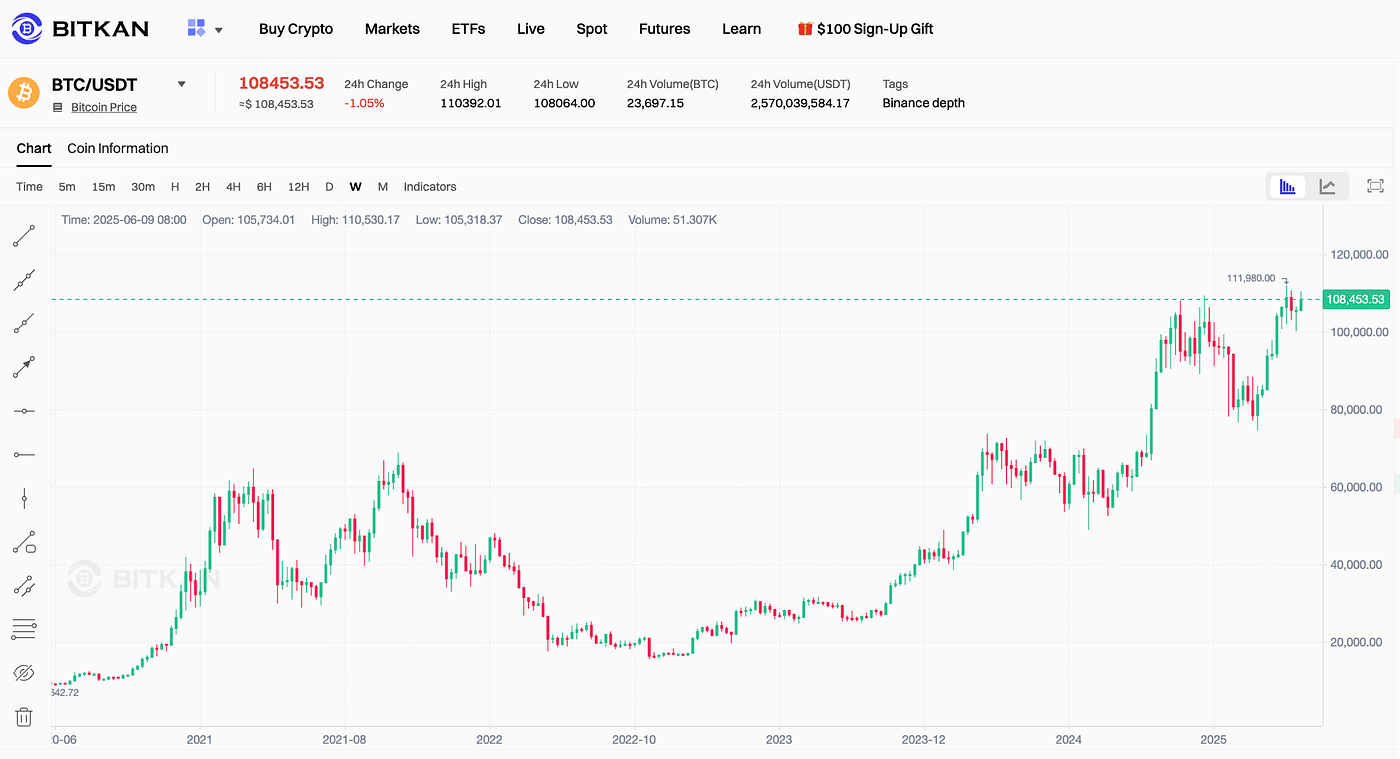Select the price line tool with label box
The width and height of the screenshot is (1400, 759).
coord(24,542)
